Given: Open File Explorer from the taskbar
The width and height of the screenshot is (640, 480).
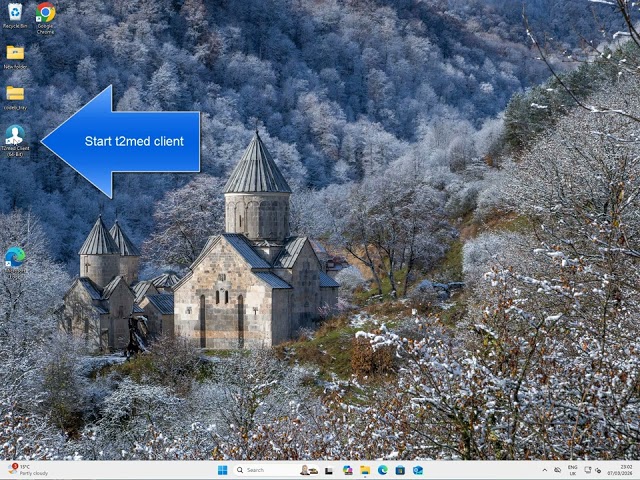Looking at the screenshot, I should point(365,470).
